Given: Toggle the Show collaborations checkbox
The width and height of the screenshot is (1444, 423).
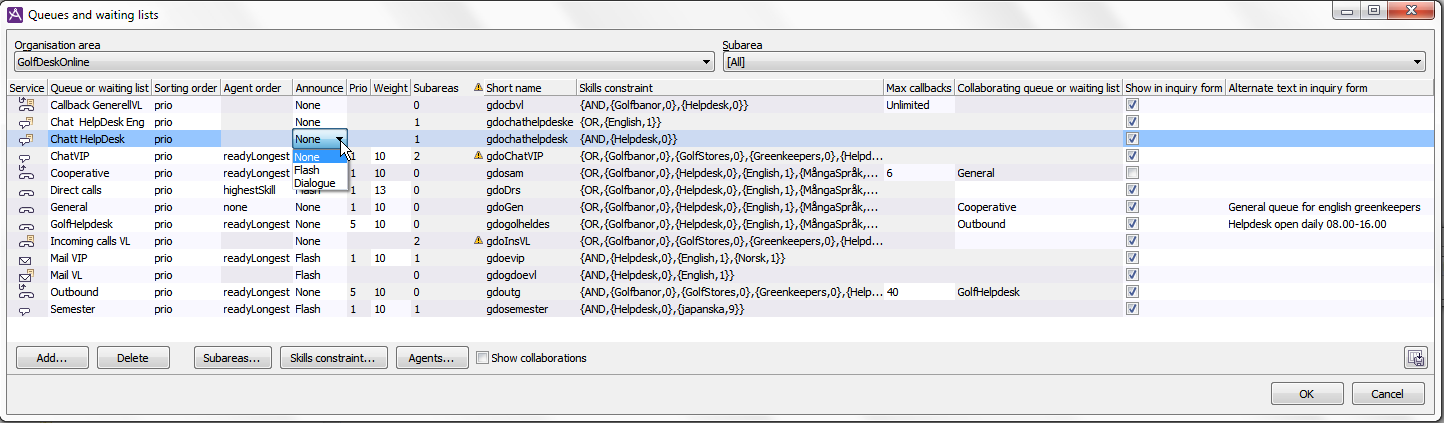Looking at the screenshot, I should click(483, 358).
